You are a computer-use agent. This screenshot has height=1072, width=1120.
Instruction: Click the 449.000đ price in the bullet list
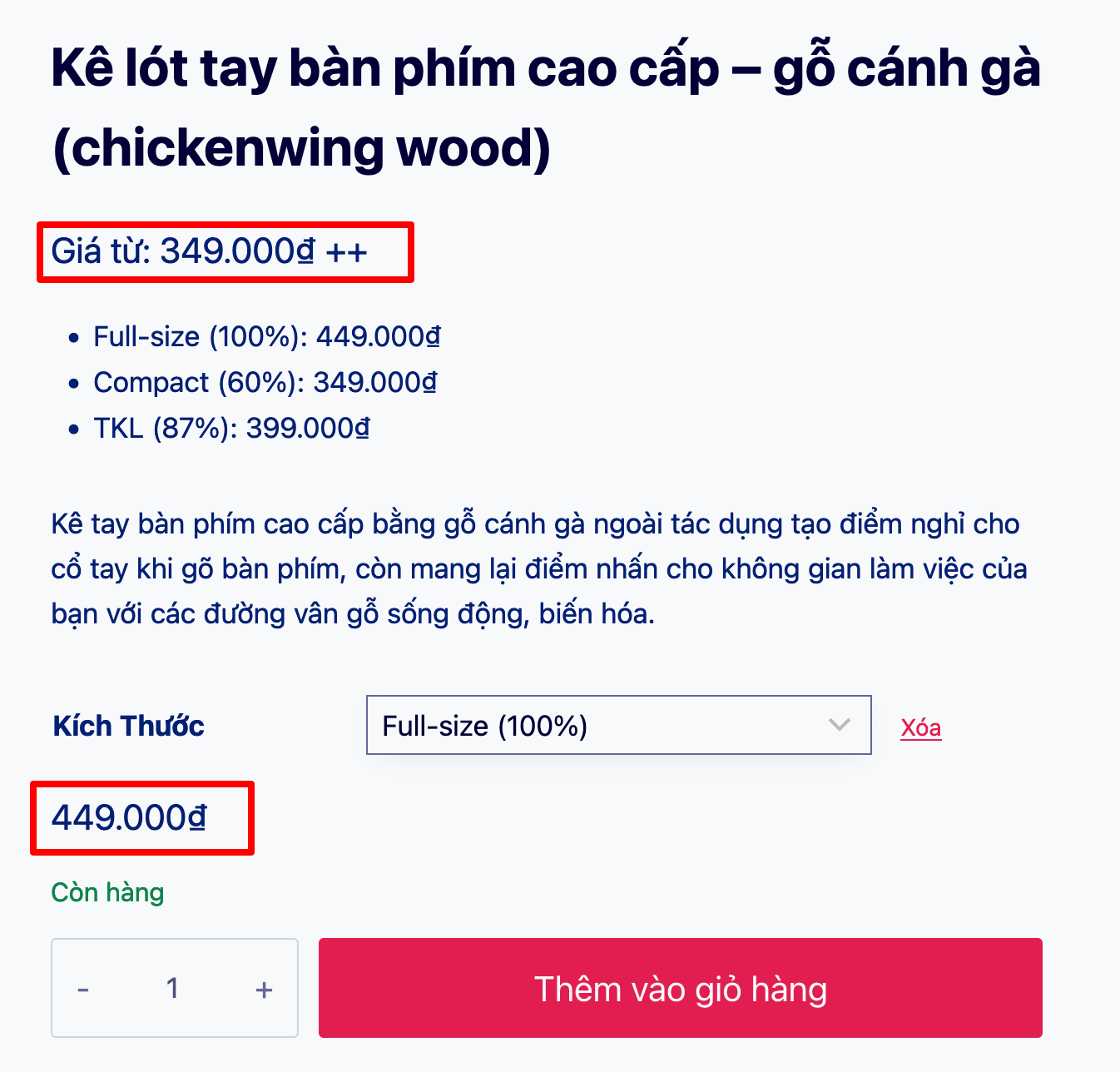(x=378, y=337)
